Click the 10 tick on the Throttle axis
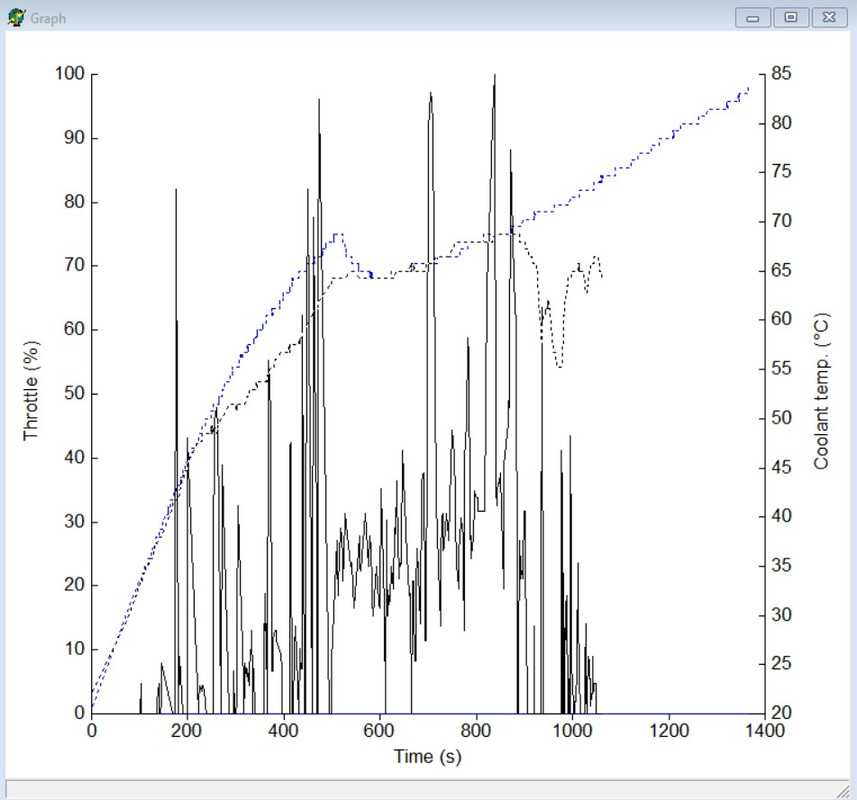Image resolution: width=857 pixels, height=800 pixels. point(74,649)
